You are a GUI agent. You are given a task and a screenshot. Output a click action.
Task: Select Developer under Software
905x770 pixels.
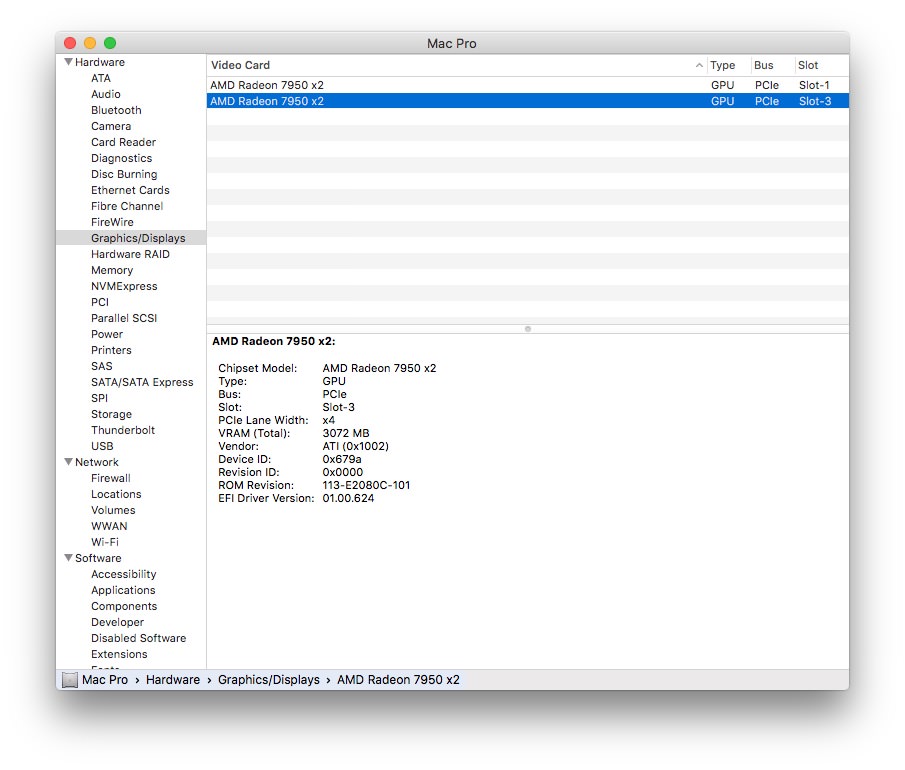click(x=117, y=622)
